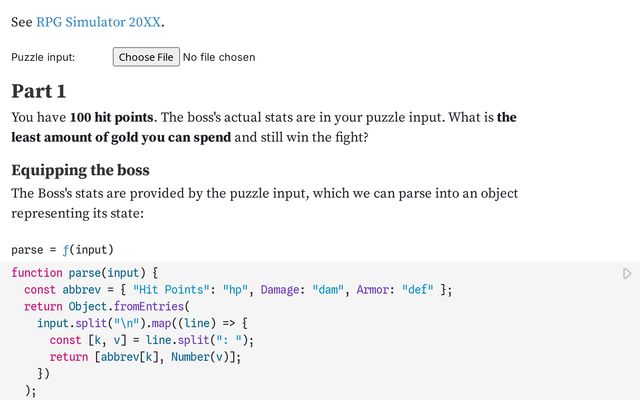
Task: Click the "Puzzle input:" label
Action: (43, 57)
